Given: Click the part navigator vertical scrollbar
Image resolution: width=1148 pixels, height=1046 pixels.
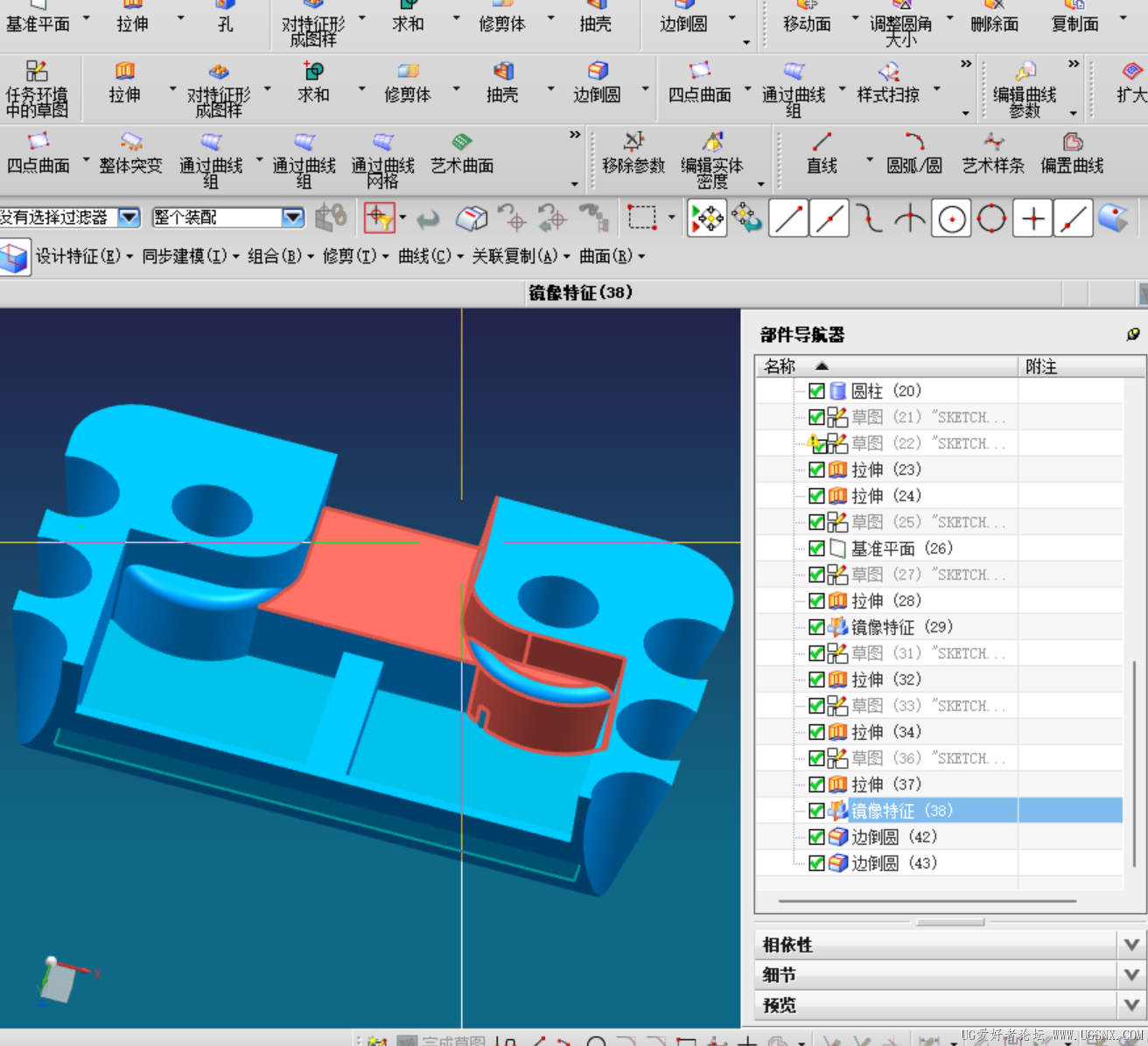Looking at the screenshot, I should [x=1135, y=764].
